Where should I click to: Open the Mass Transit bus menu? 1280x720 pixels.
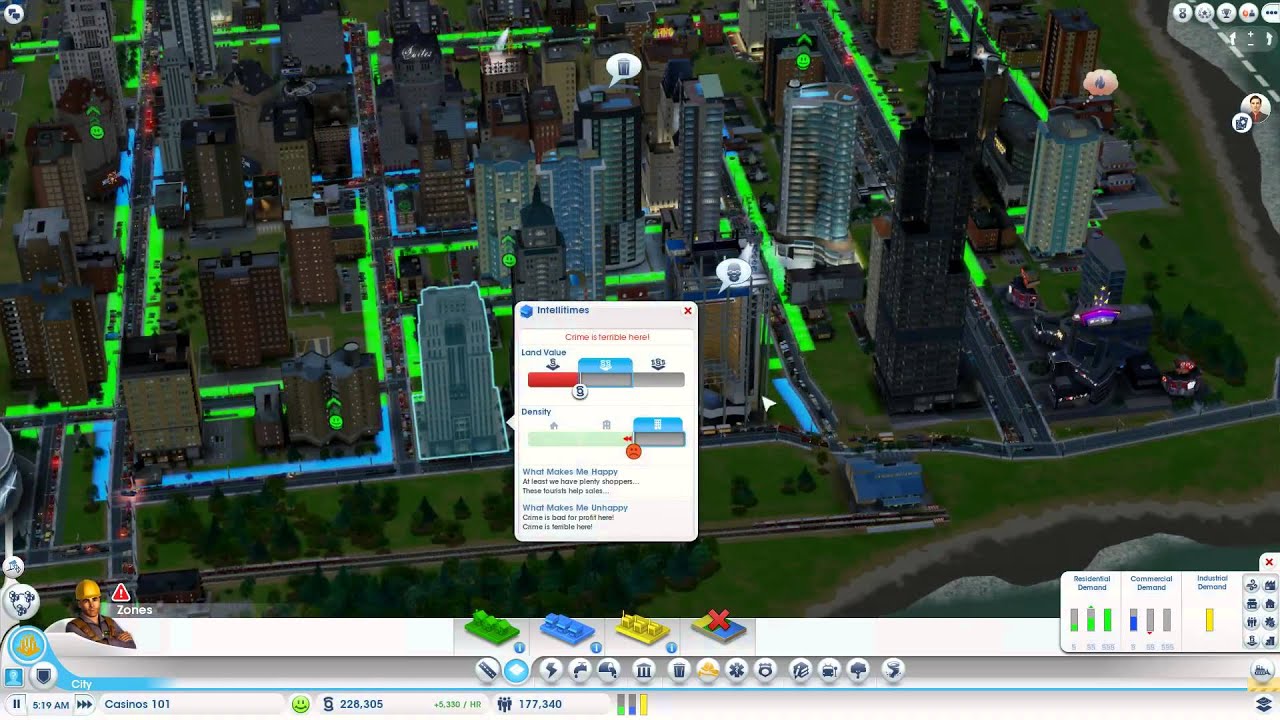[x=829, y=670]
